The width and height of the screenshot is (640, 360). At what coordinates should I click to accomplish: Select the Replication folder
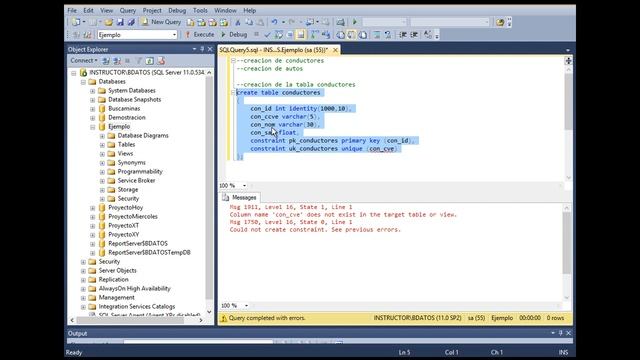coord(113,280)
